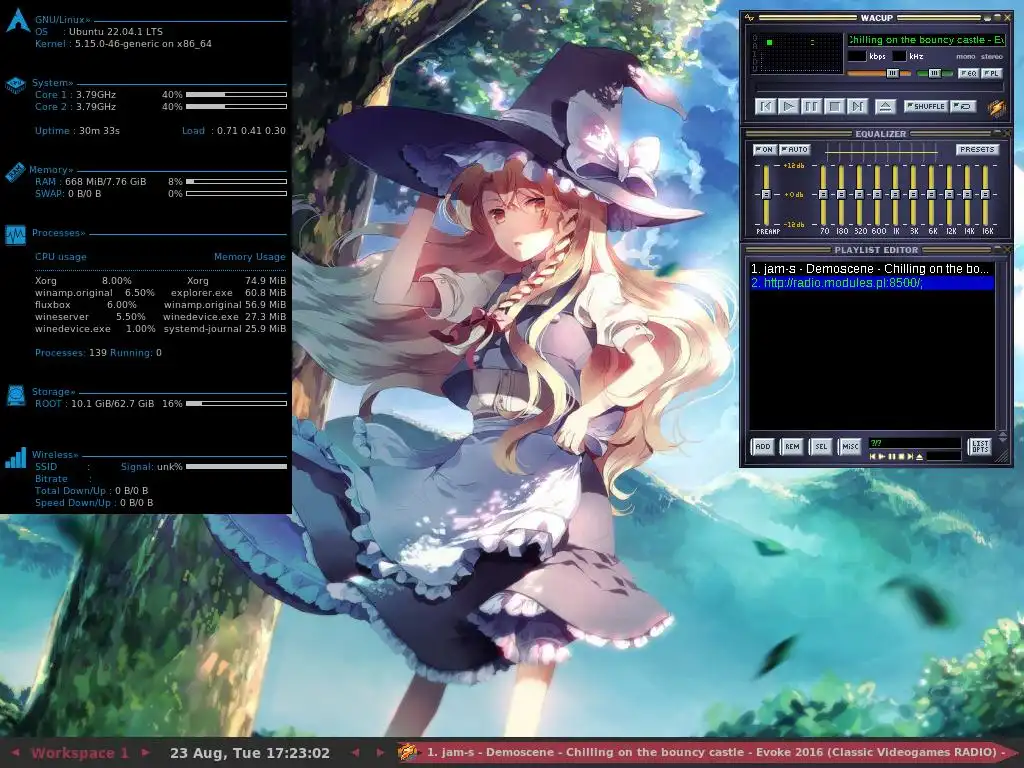This screenshot has width=1024, height=768.
Task: Click next window arrow beside the taskbar
Action: (380, 752)
